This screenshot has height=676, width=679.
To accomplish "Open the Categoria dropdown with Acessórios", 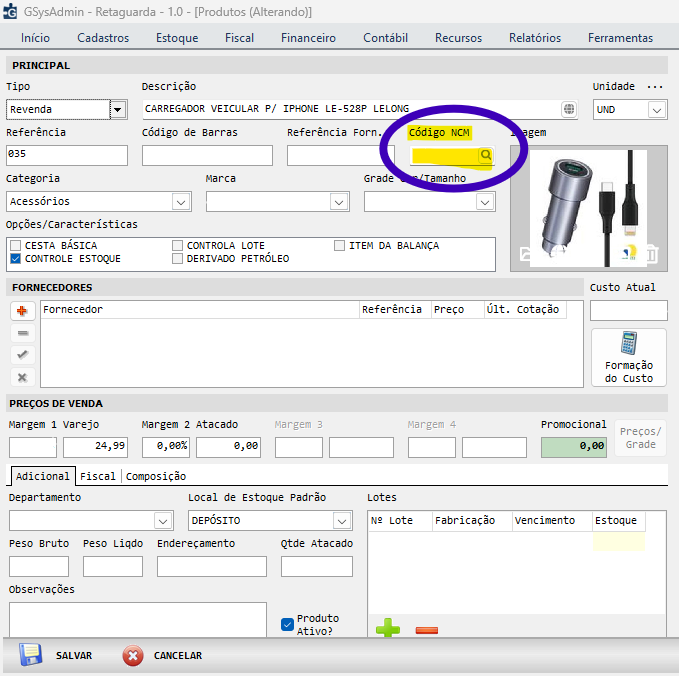I will pyautogui.click(x=180, y=202).
